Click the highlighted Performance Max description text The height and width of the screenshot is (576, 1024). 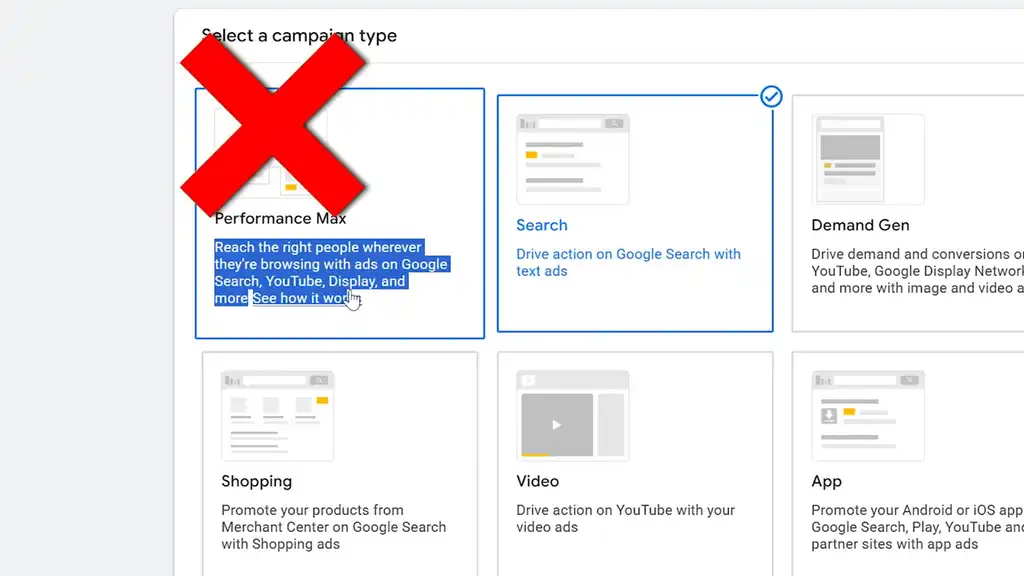[332, 273]
